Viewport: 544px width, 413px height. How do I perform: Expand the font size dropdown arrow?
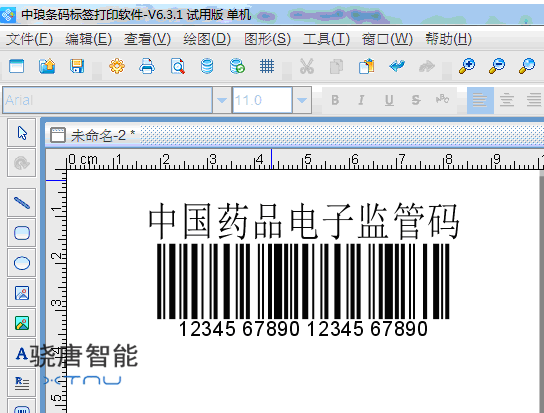tap(302, 100)
